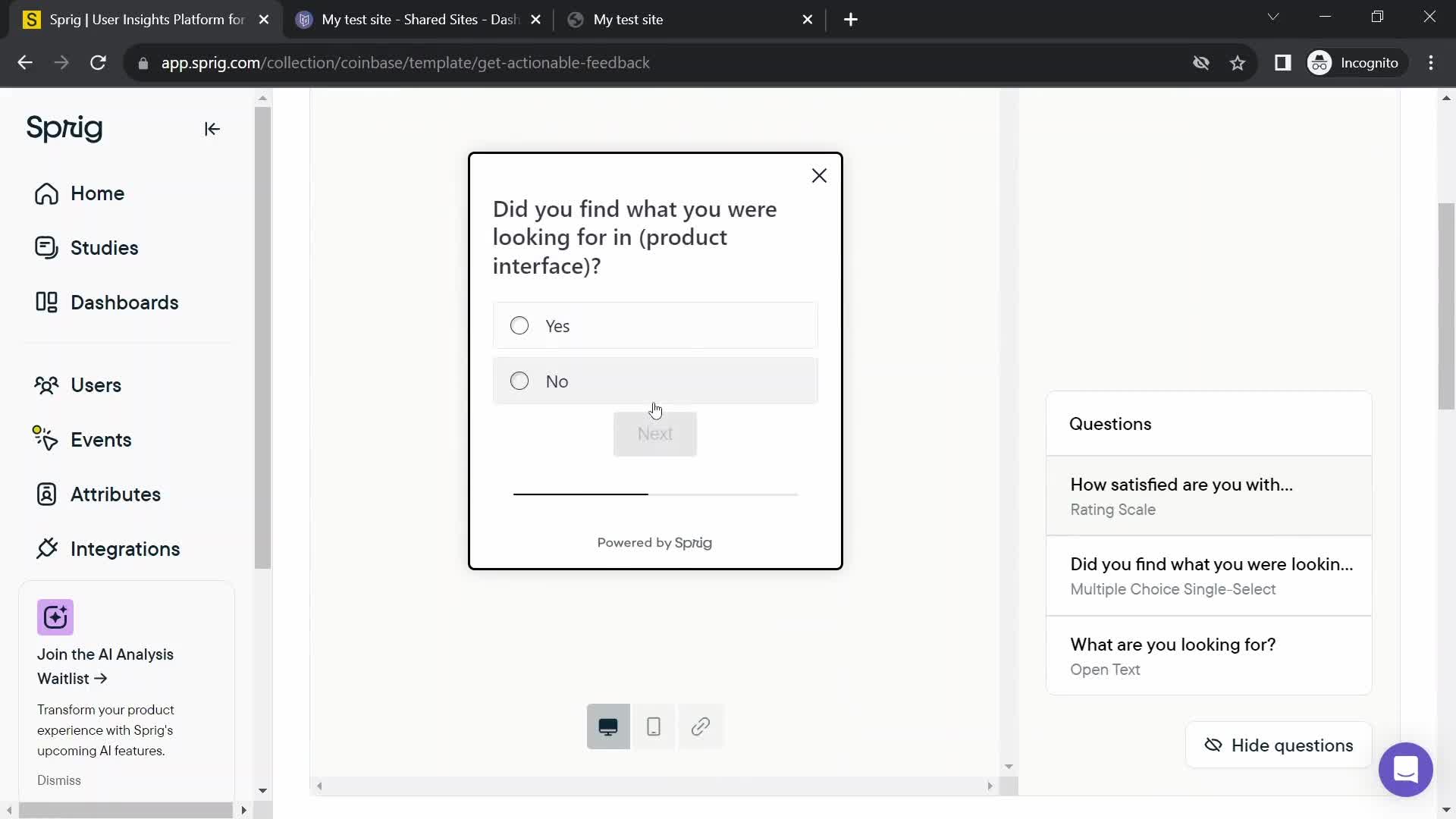Click the Users people icon
This screenshot has width=1456, height=819.
pos(46,385)
